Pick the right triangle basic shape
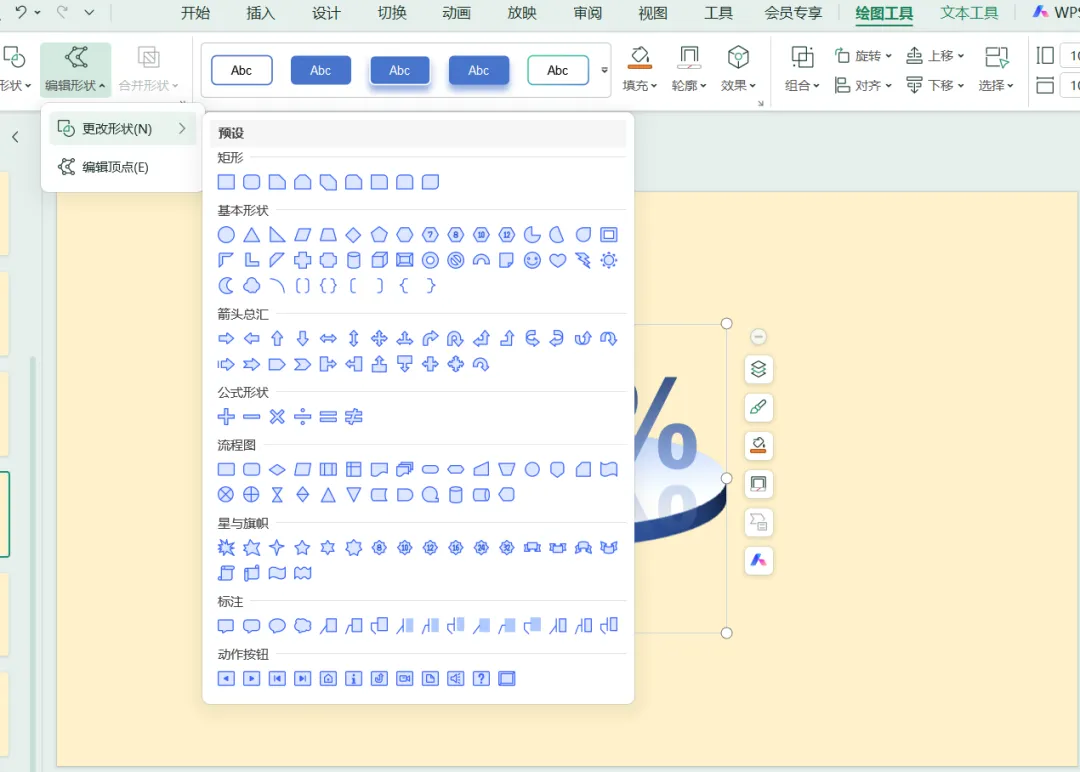 coord(277,235)
